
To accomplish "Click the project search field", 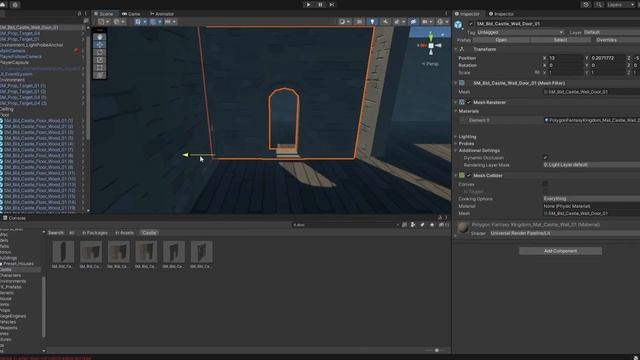I will click(x=345, y=225).
